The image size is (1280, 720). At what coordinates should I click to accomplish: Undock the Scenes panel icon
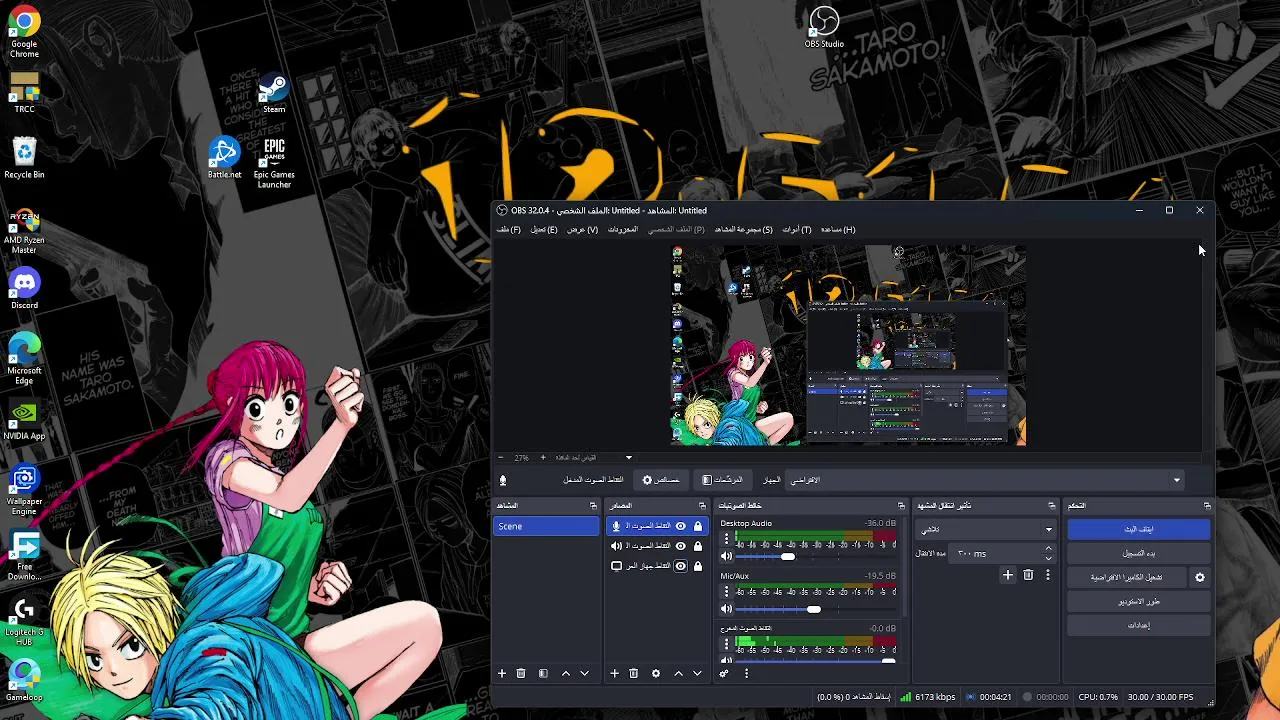click(593, 506)
